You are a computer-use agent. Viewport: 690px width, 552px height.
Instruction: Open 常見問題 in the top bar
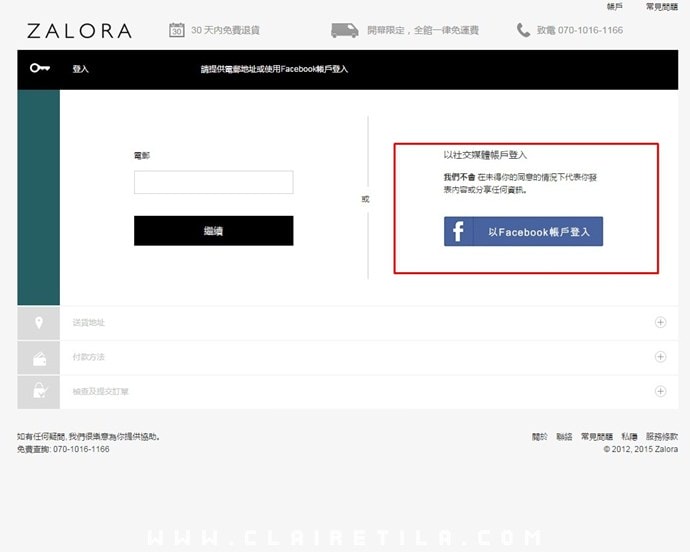661,7
